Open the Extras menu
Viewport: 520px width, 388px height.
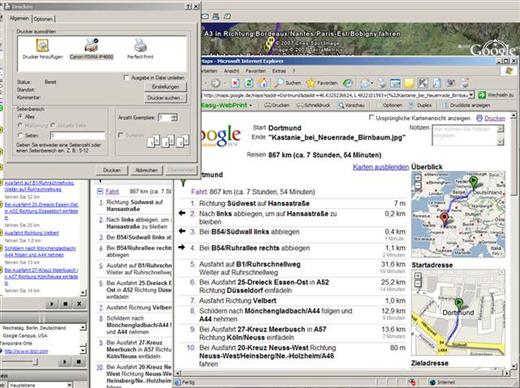tap(279, 71)
